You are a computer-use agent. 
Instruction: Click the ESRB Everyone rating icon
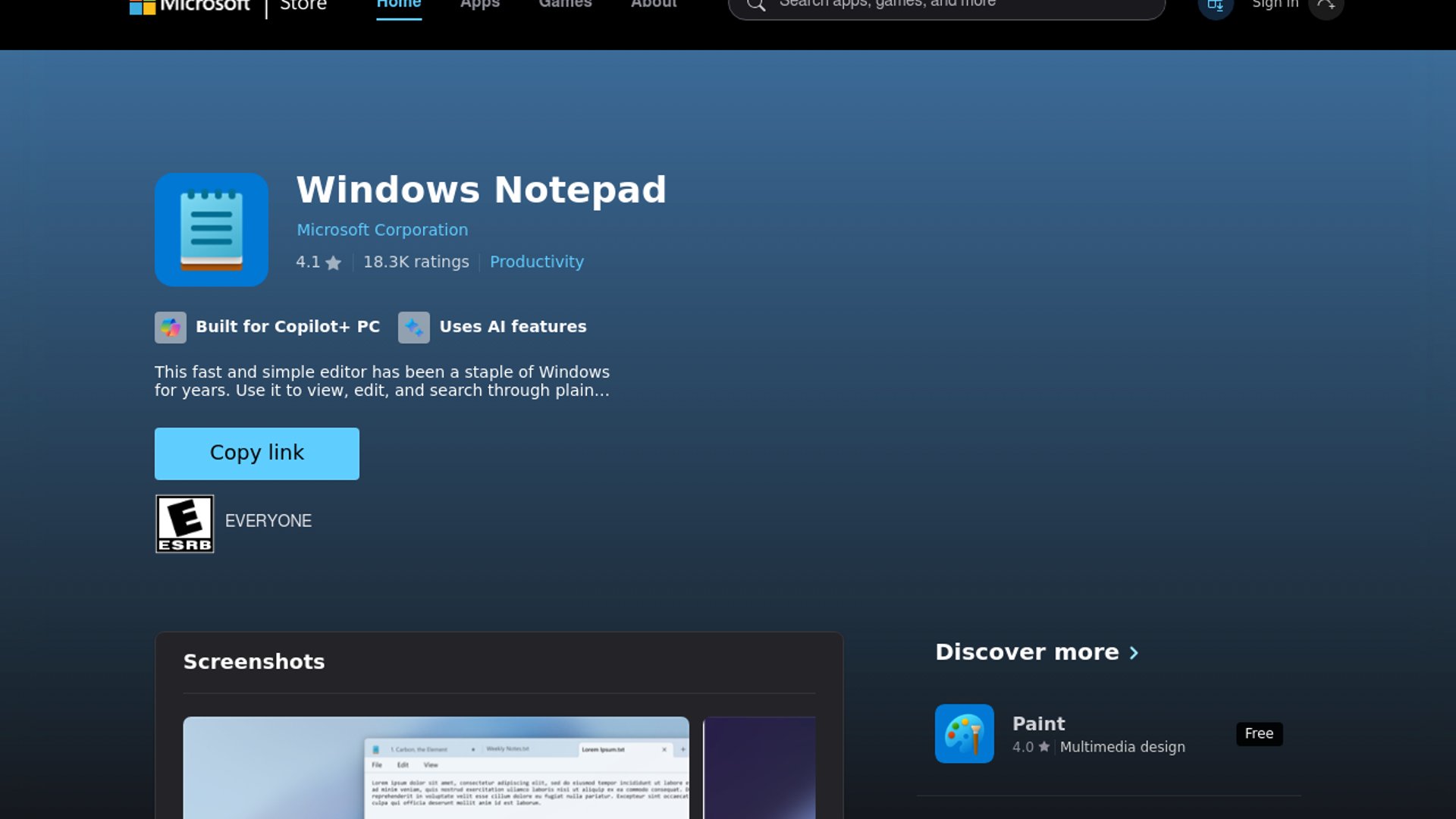(184, 524)
